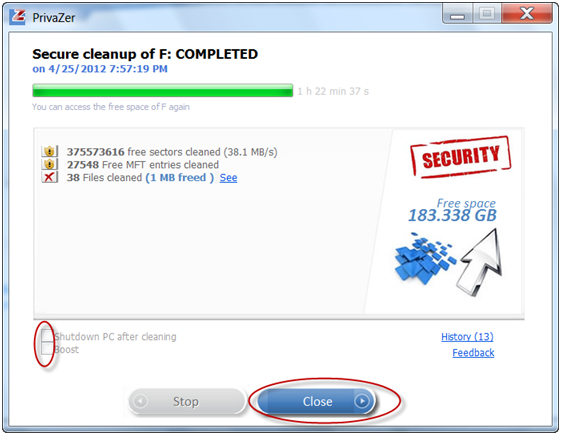Viewport: 561px width, 435px height.
Task: Open the Feedback link
Action: [473, 353]
